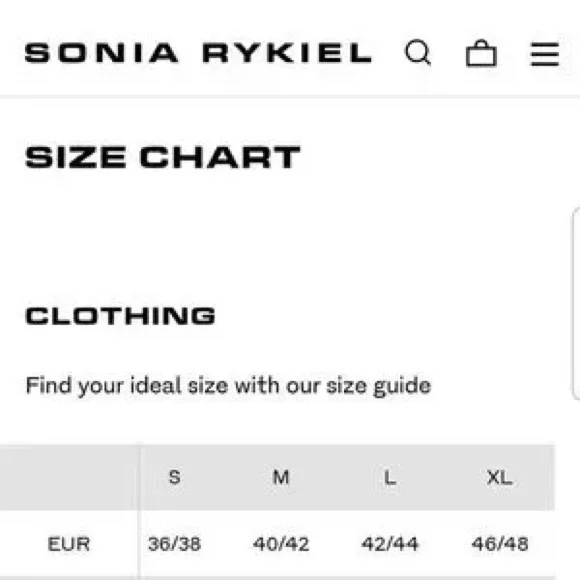Select the S size column header

pos(175,477)
